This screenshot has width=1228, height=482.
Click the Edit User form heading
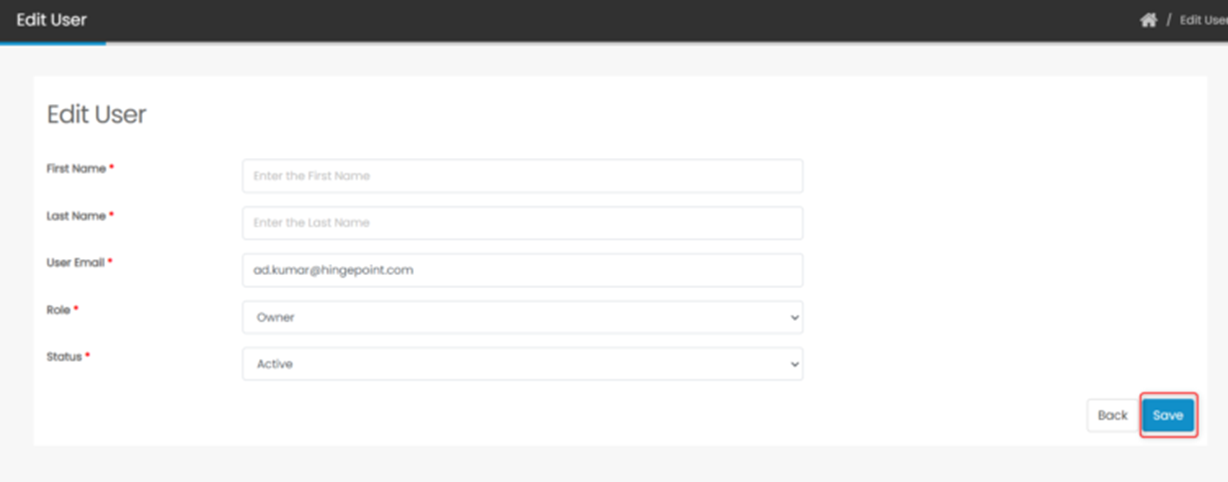click(x=97, y=115)
